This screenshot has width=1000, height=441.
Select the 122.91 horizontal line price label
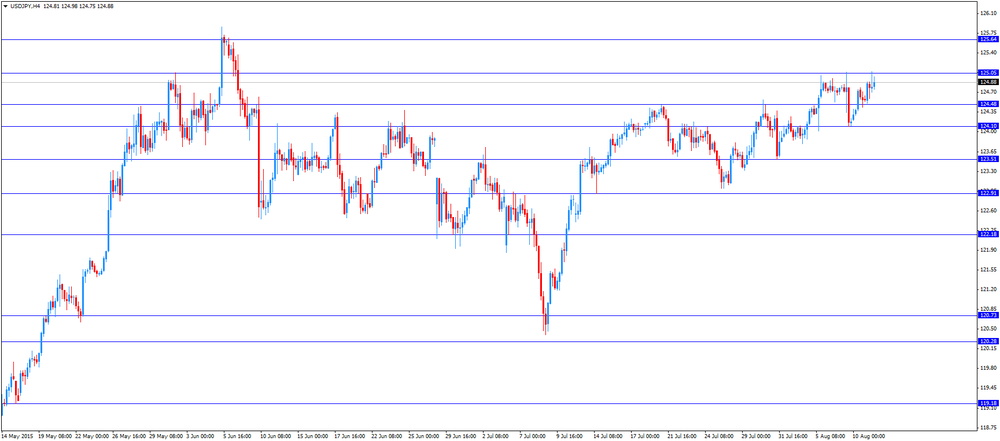pyautogui.click(x=988, y=193)
